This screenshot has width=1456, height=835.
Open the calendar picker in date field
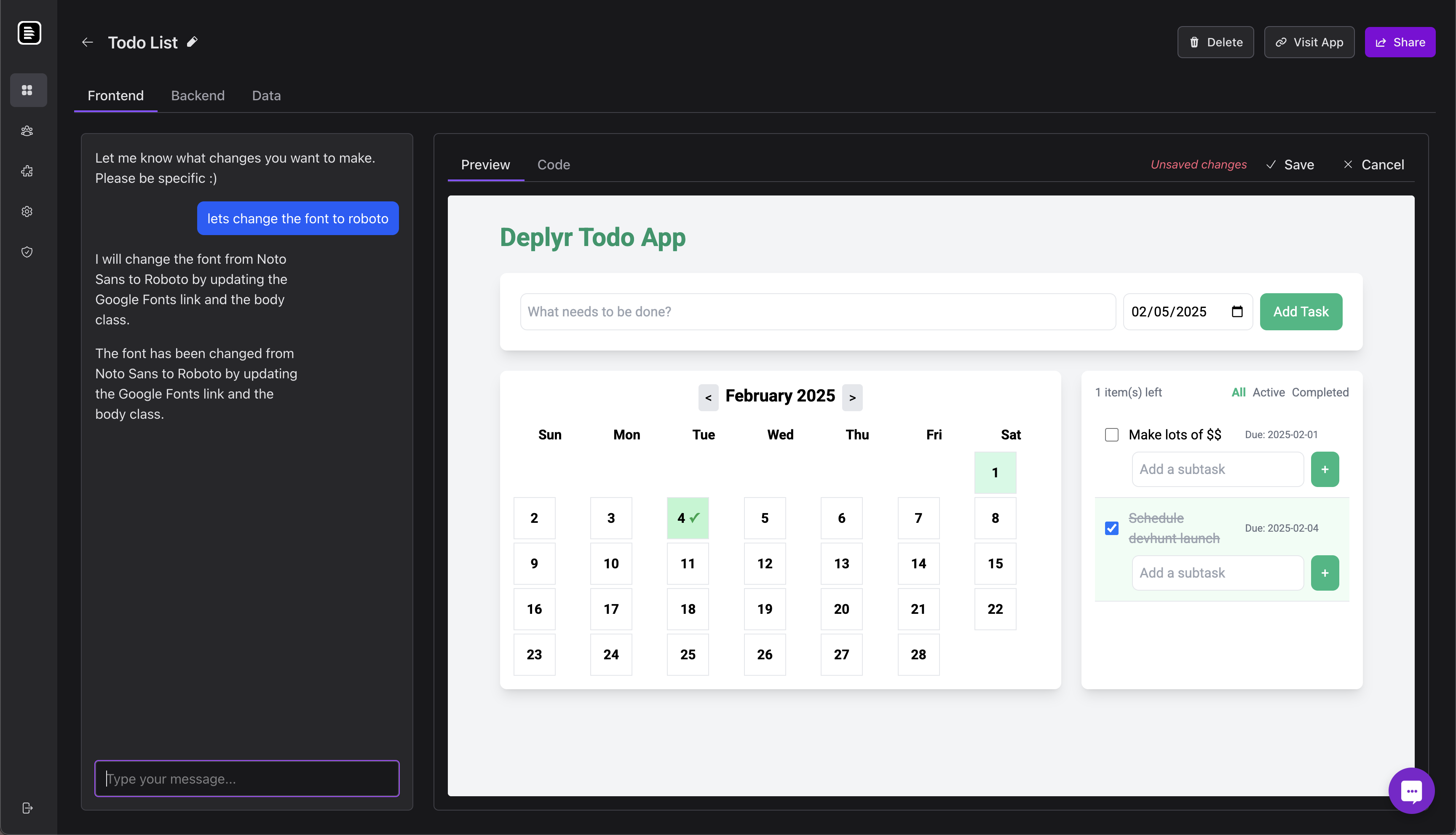coord(1237,311)
